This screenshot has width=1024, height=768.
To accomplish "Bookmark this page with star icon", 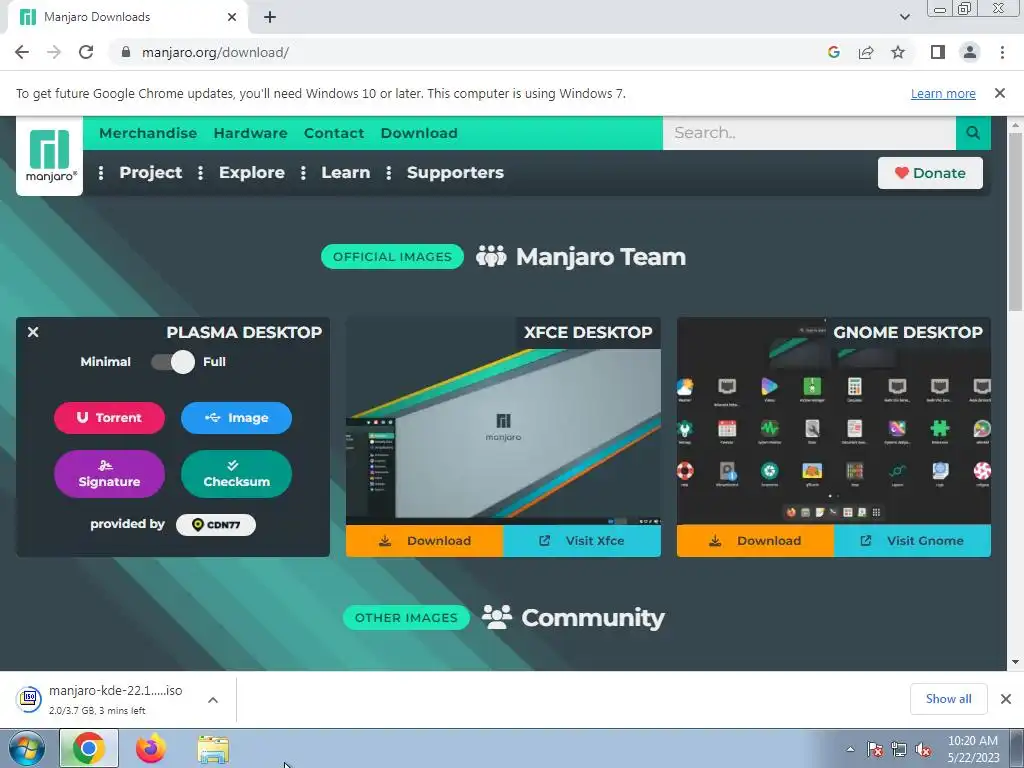I will [x=898, y=52].
